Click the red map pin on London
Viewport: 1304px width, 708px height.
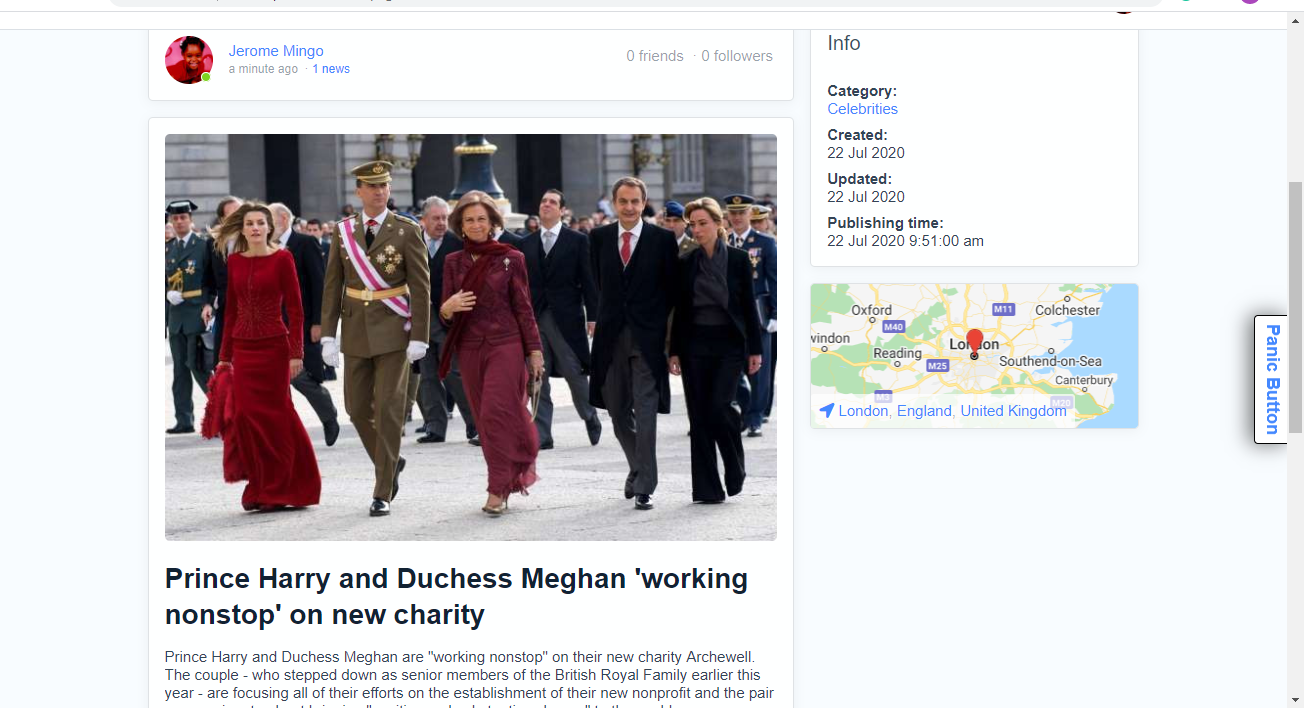(x=975, y=342)
